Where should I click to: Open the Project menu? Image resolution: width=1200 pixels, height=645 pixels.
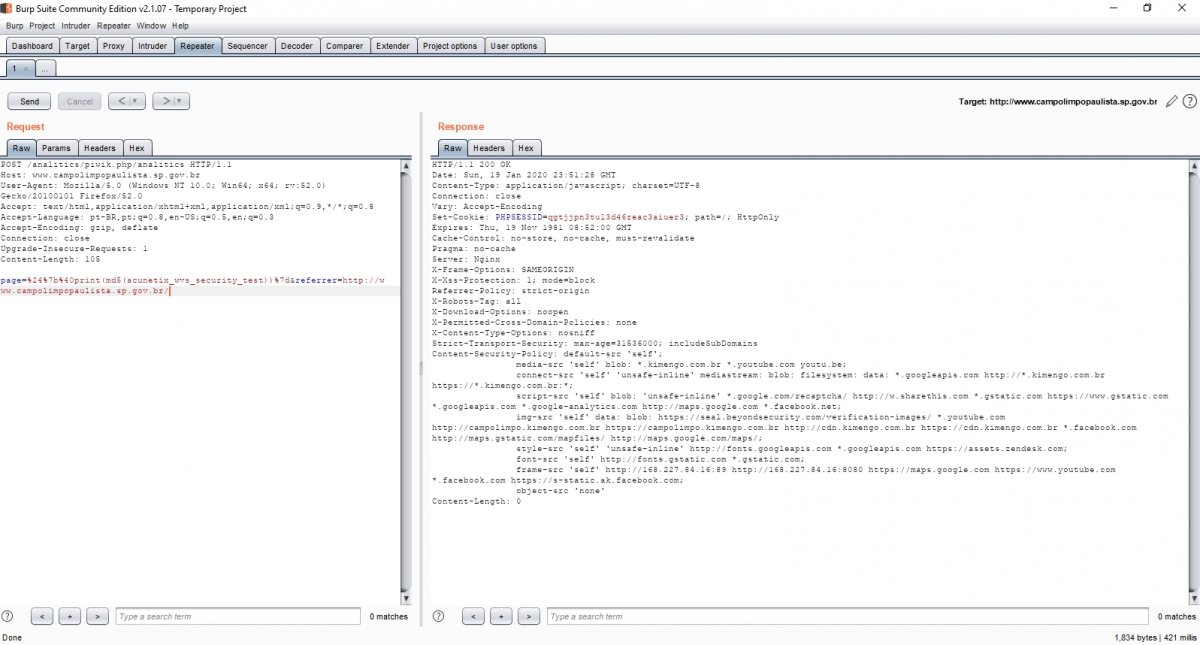(x=42, y=25)
